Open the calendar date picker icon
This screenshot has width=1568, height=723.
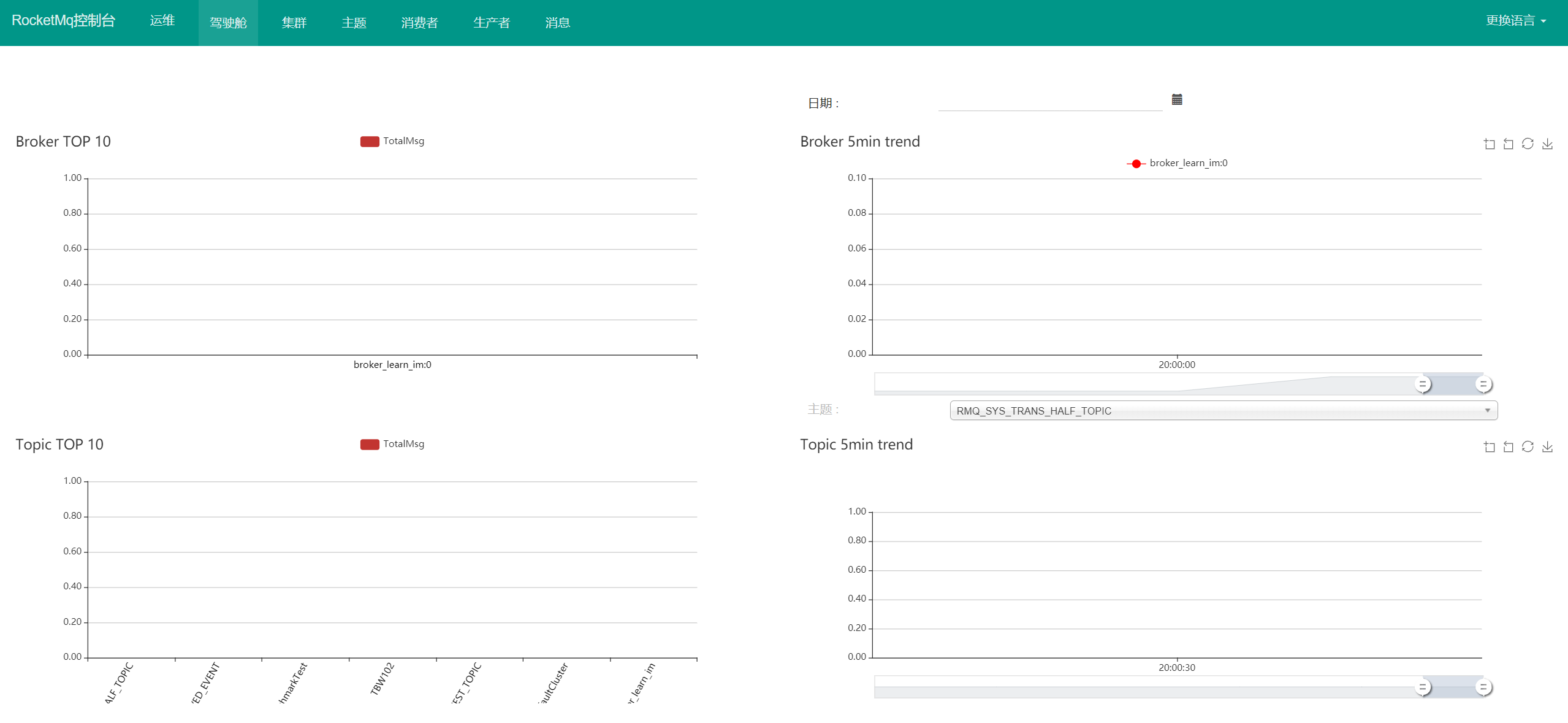pos(1176,100)
